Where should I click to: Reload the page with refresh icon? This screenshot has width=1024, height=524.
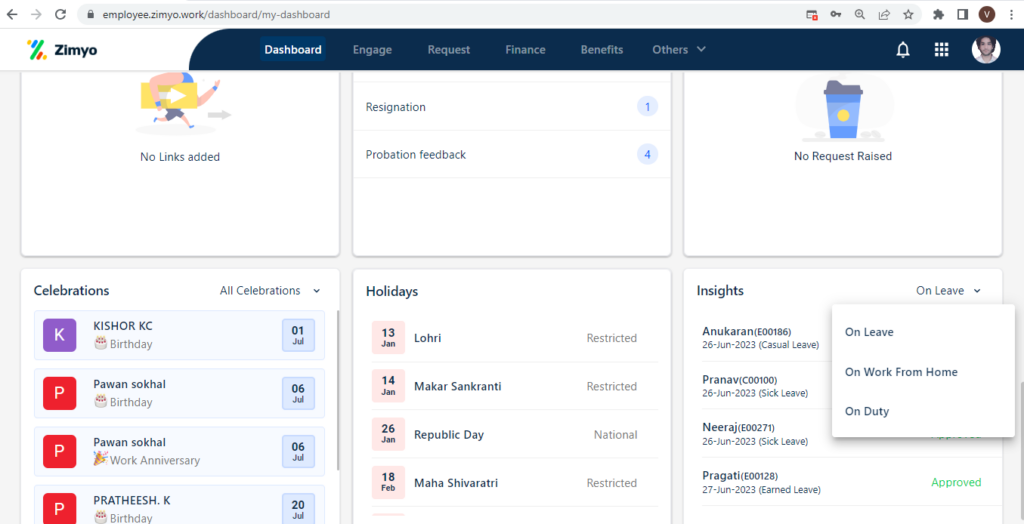pyautogui.click(x=60, y=14)
